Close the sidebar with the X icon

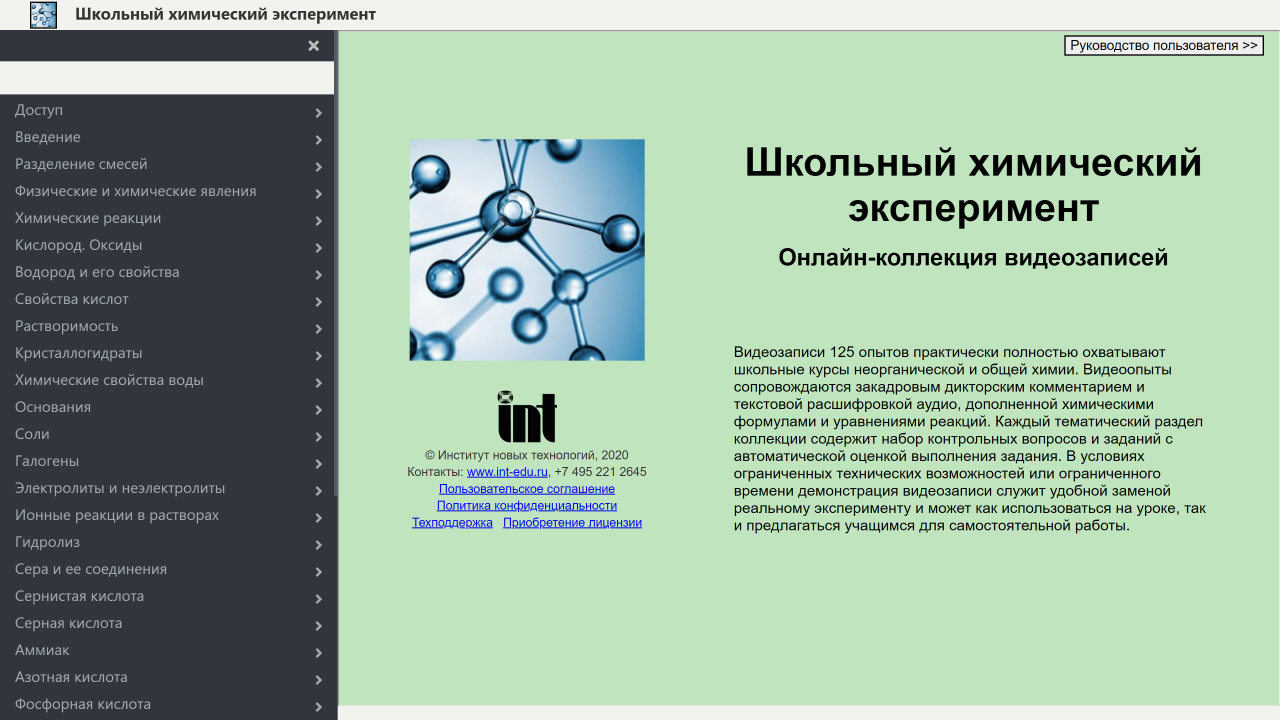click(x=313, y=46)
